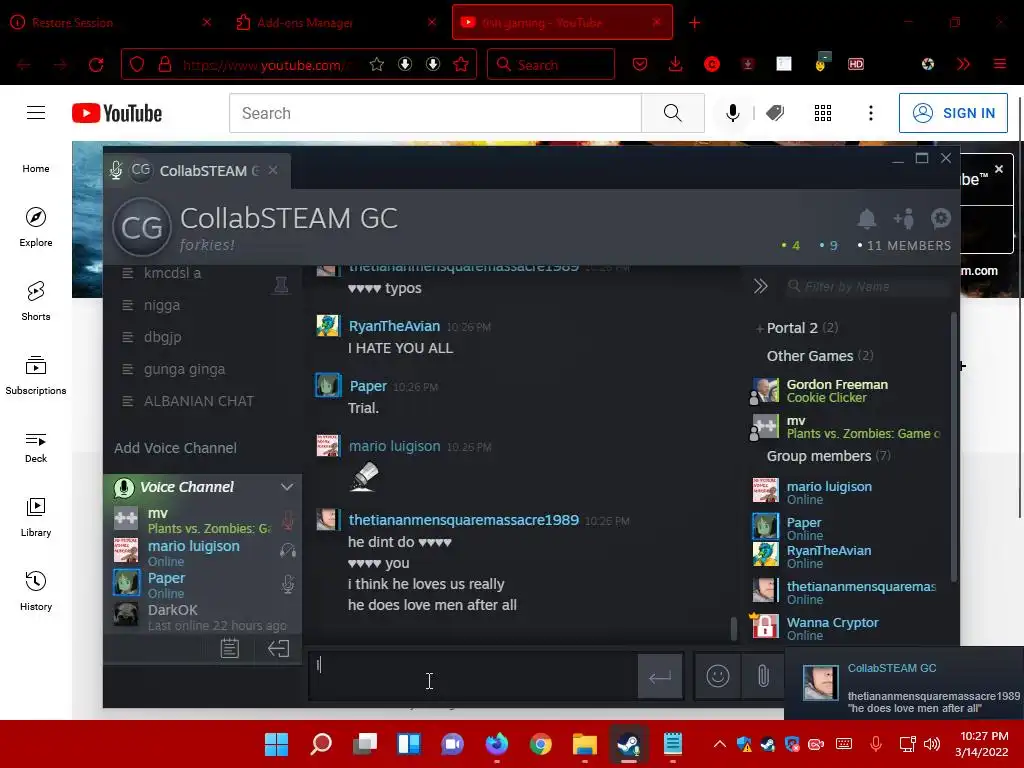Open Shorts in YouTube sidebar
The width and height of the screenshot is (1024, 768).
[36, 300]
